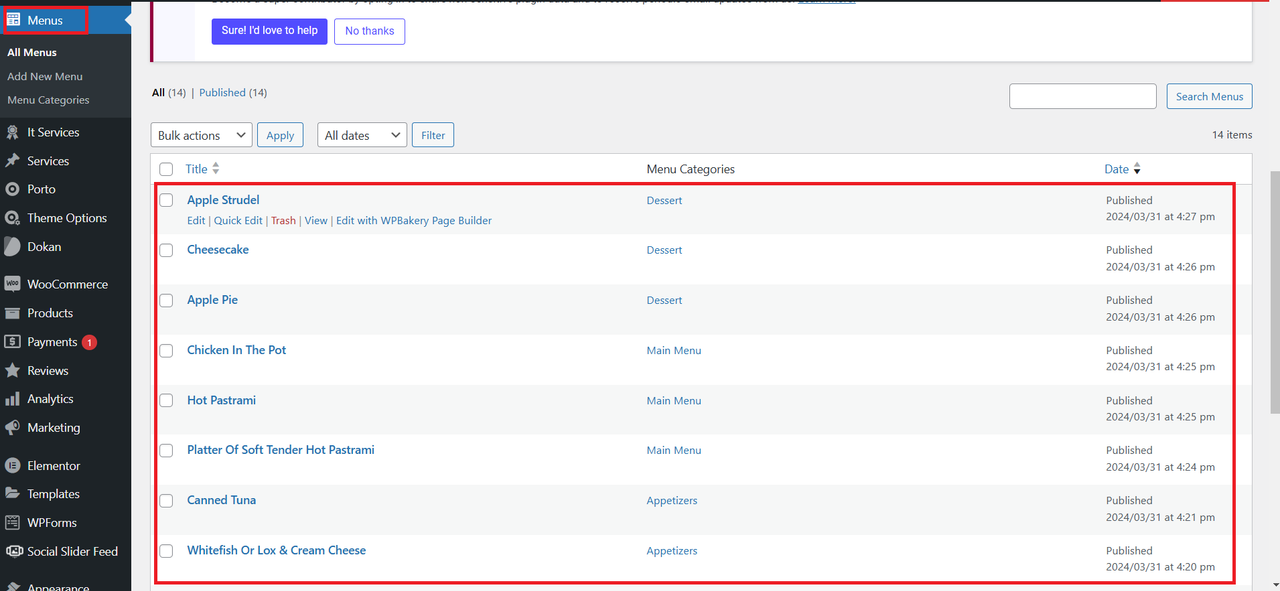Check the Apple Pie row checkbox
The image size is (1280, 591).
[x=166, y=300]
